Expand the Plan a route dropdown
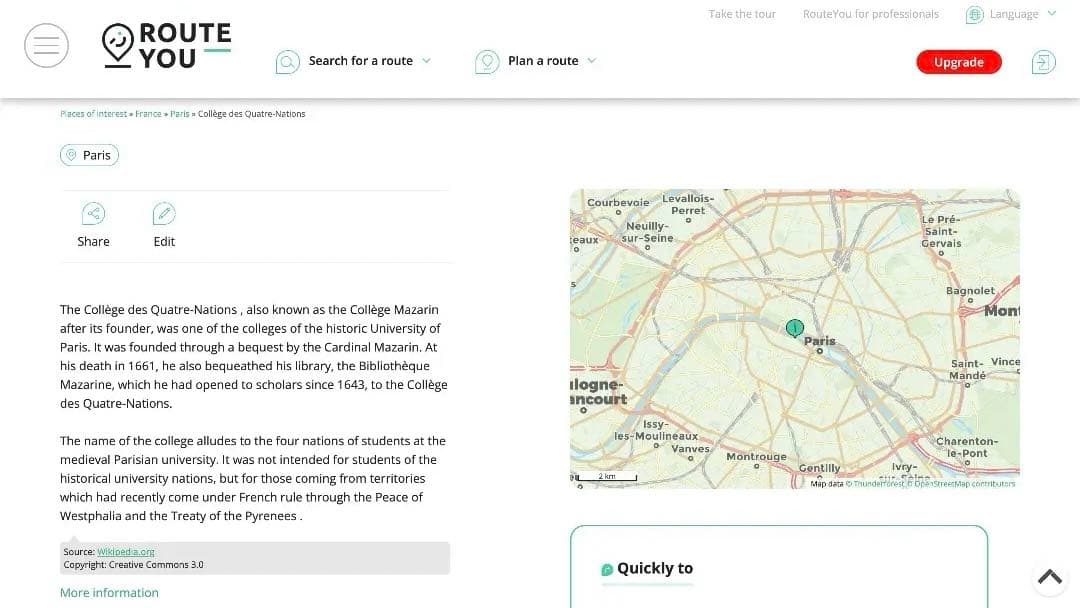 click(591, 61)
